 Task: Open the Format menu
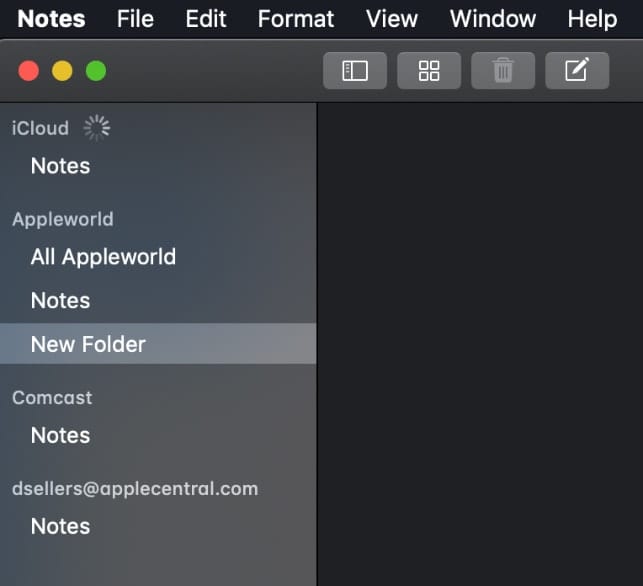click(295, 19)
